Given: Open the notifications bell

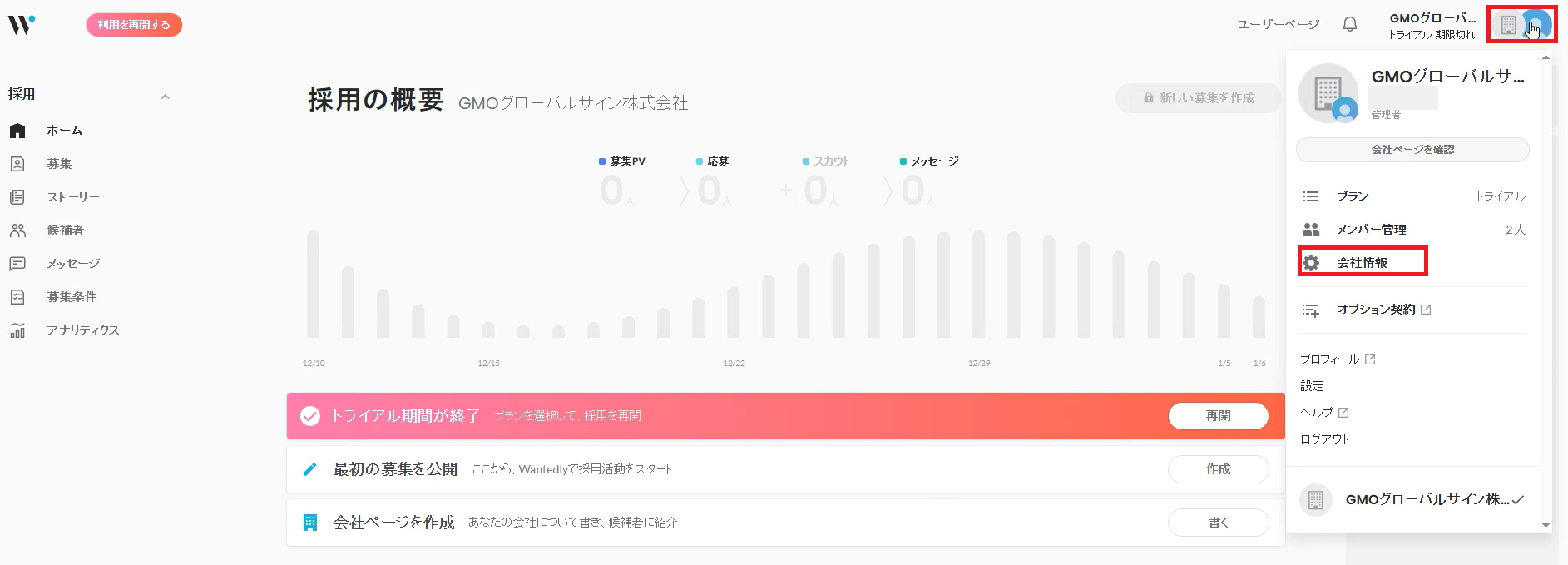Looking at the screenshot, I should pos(1350,25).
